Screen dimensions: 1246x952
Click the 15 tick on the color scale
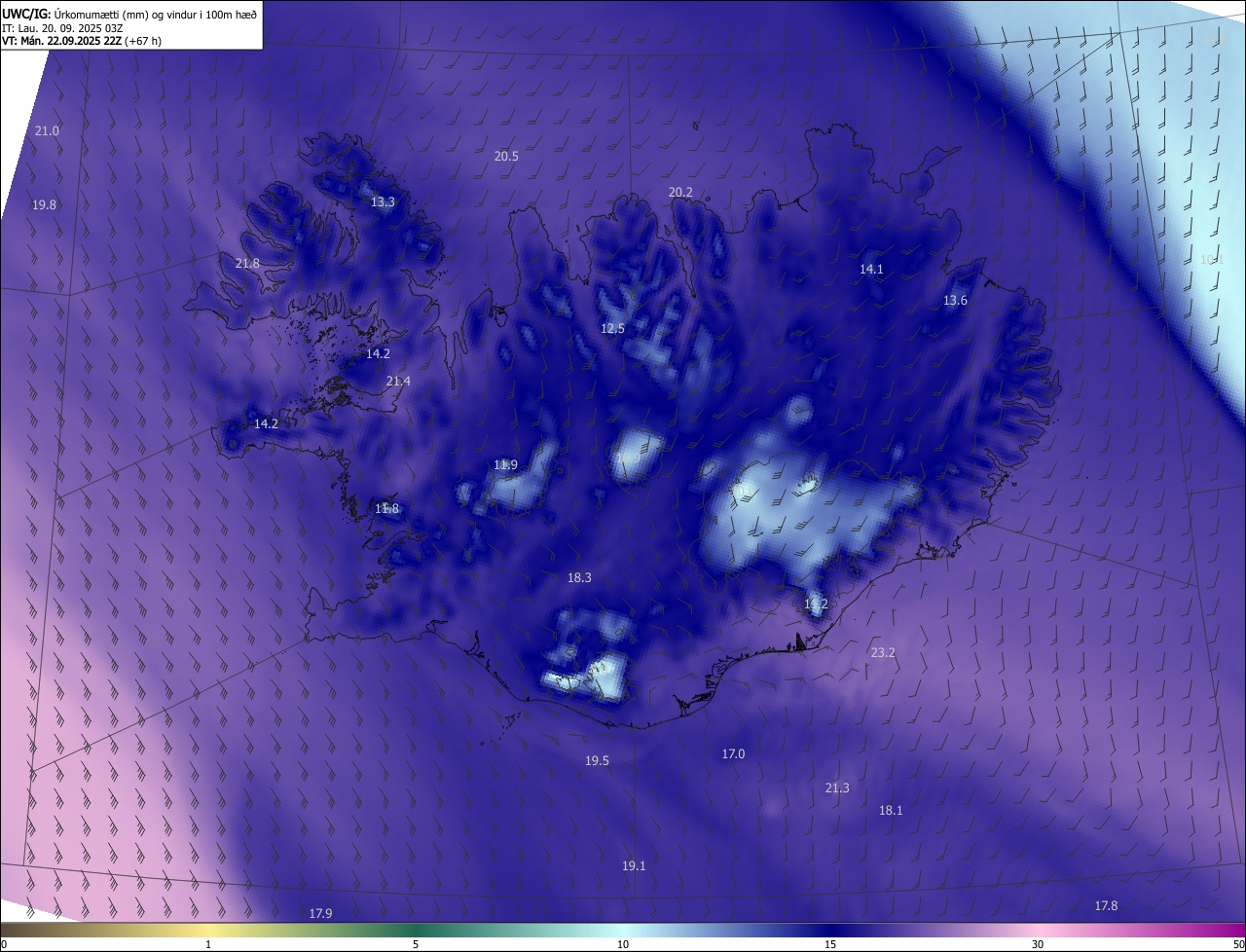830,944
